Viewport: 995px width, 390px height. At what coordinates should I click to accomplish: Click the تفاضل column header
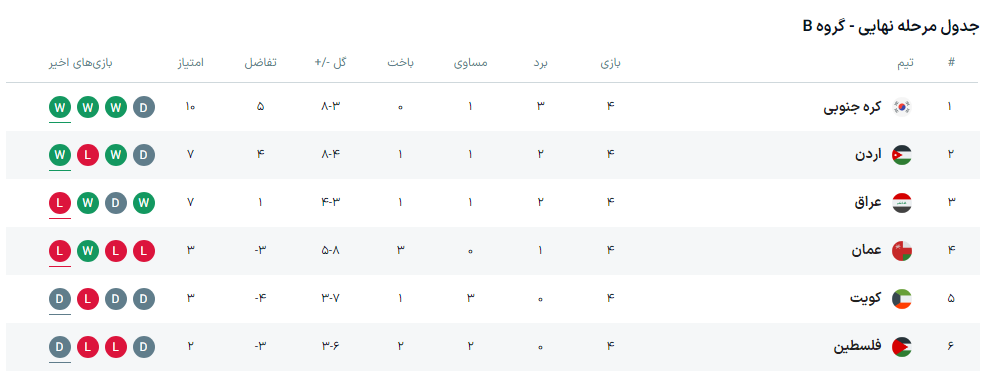coord(261,63)
